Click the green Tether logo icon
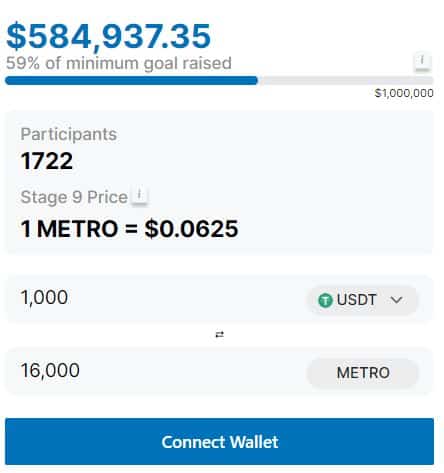Viewport: 444px width, 473px height. click(x=325, y=300)
